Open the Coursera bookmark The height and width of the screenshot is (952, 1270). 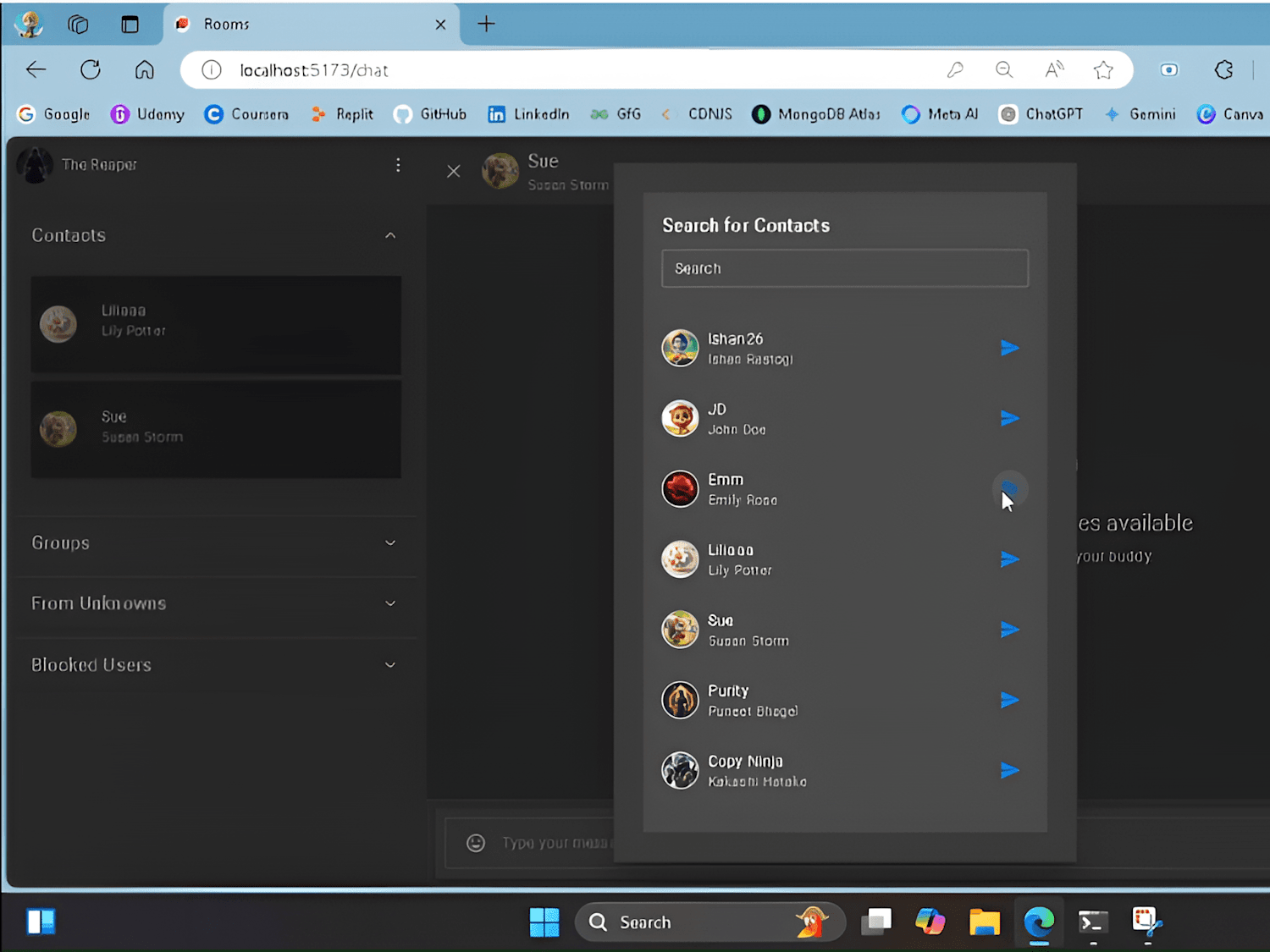pyautogui.click(x=246, y=114)
